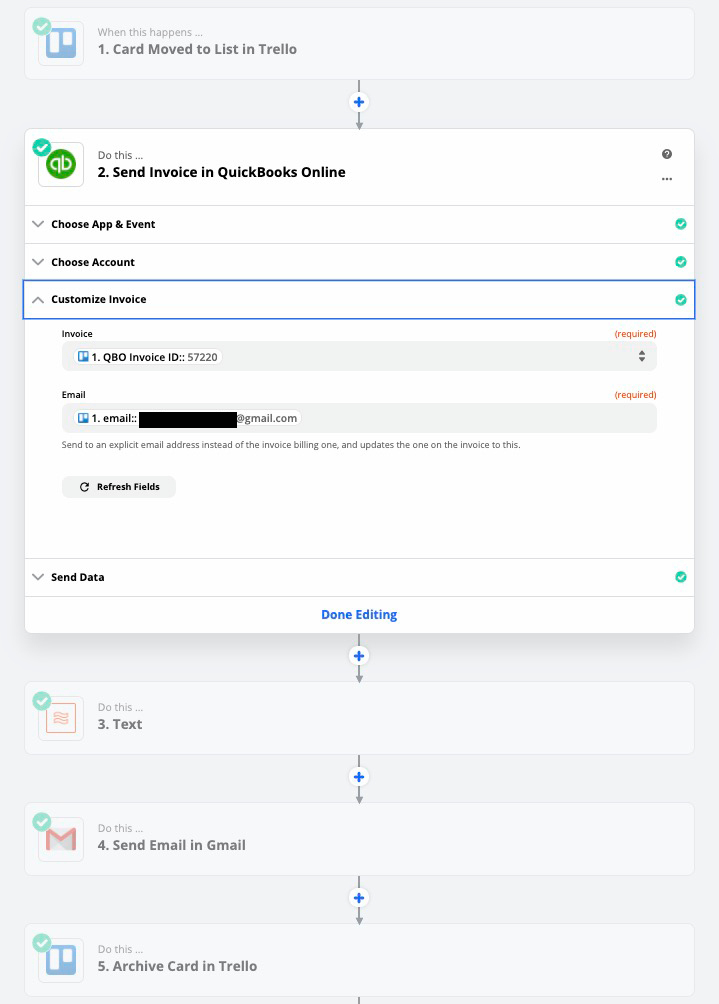Add a step between steps 1 and 2
The height and width of the screenshot is (1004, 719).
[359, 102]
